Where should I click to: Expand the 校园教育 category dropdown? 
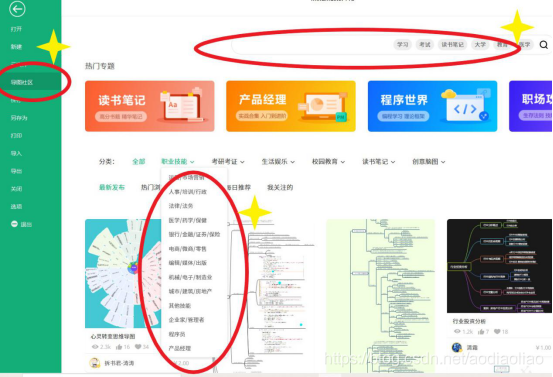coord(328,162)
